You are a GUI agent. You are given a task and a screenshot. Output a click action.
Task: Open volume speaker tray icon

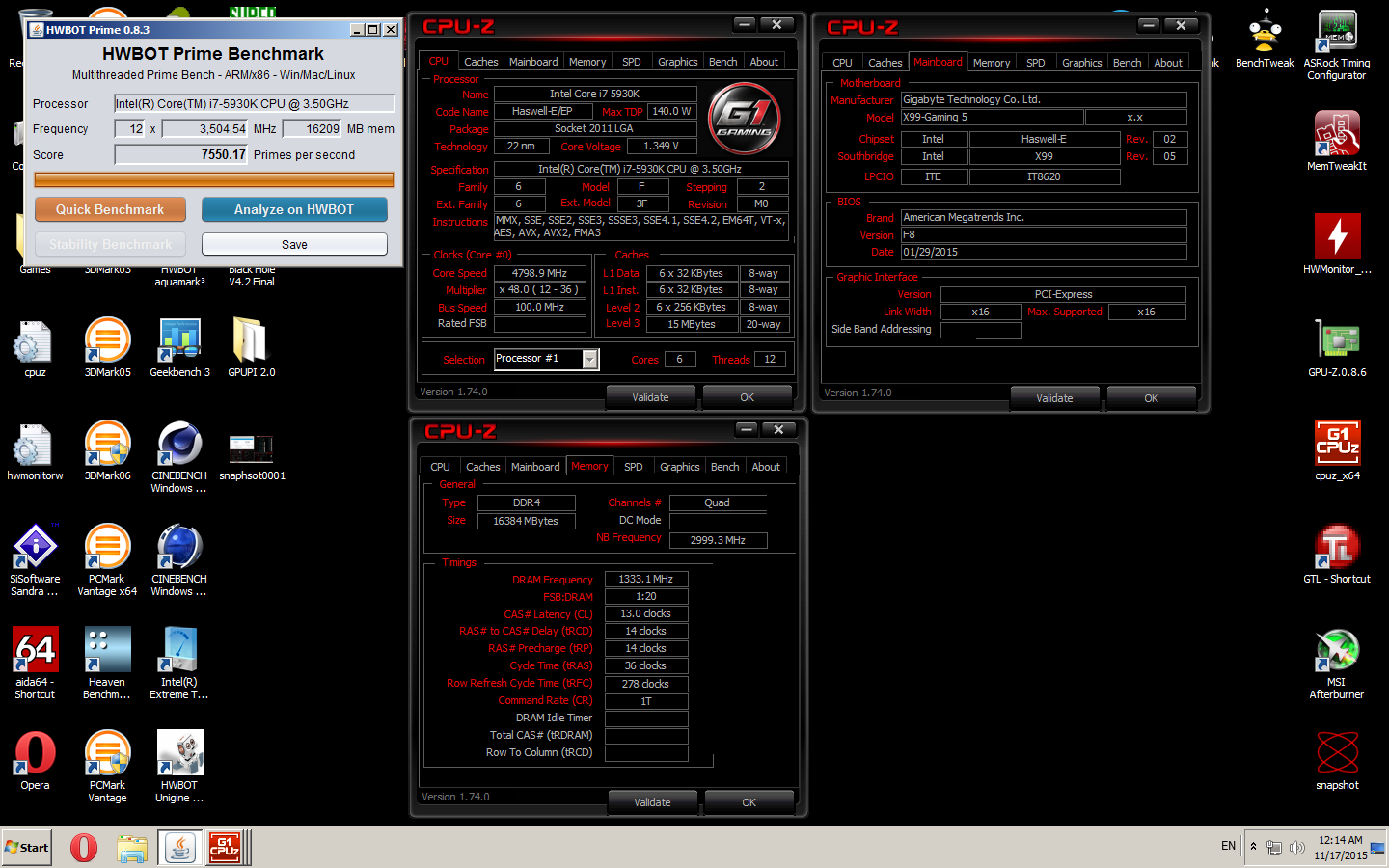click(1297, 848)
